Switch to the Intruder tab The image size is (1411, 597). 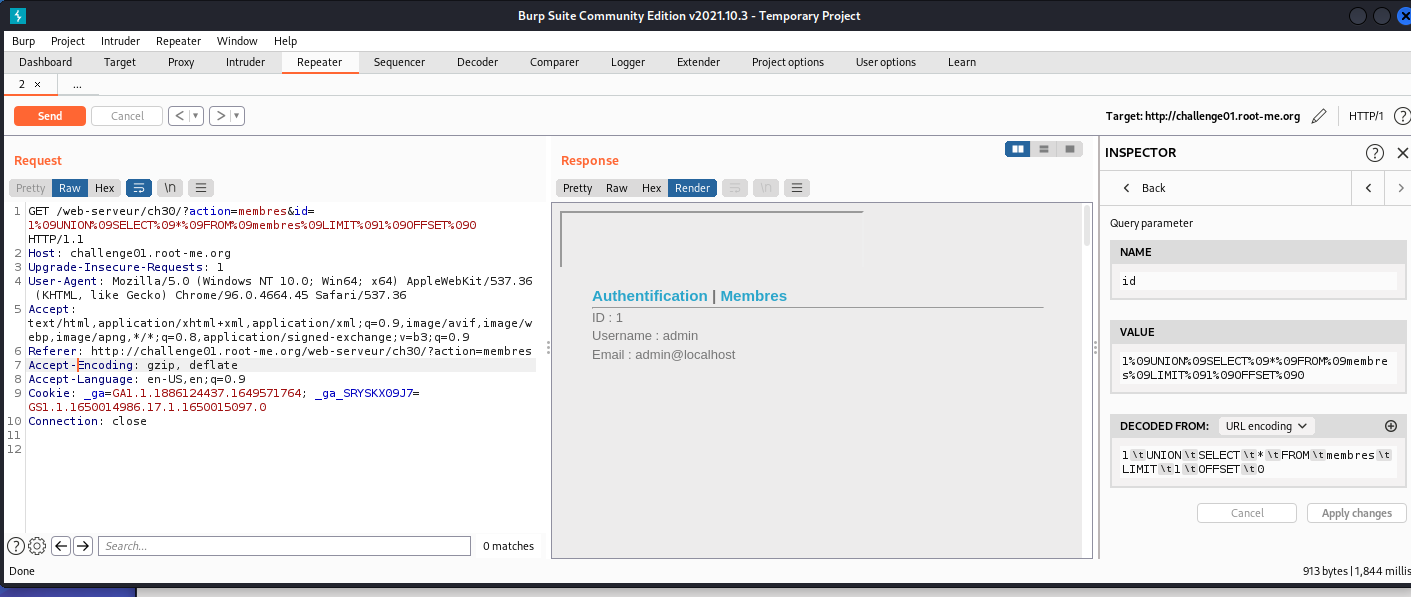tap(245, 62)
